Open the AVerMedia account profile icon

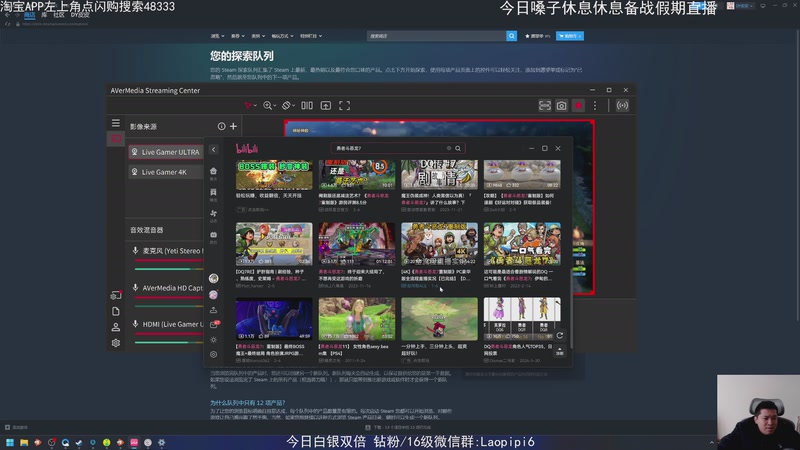click(x=116, y=327)
